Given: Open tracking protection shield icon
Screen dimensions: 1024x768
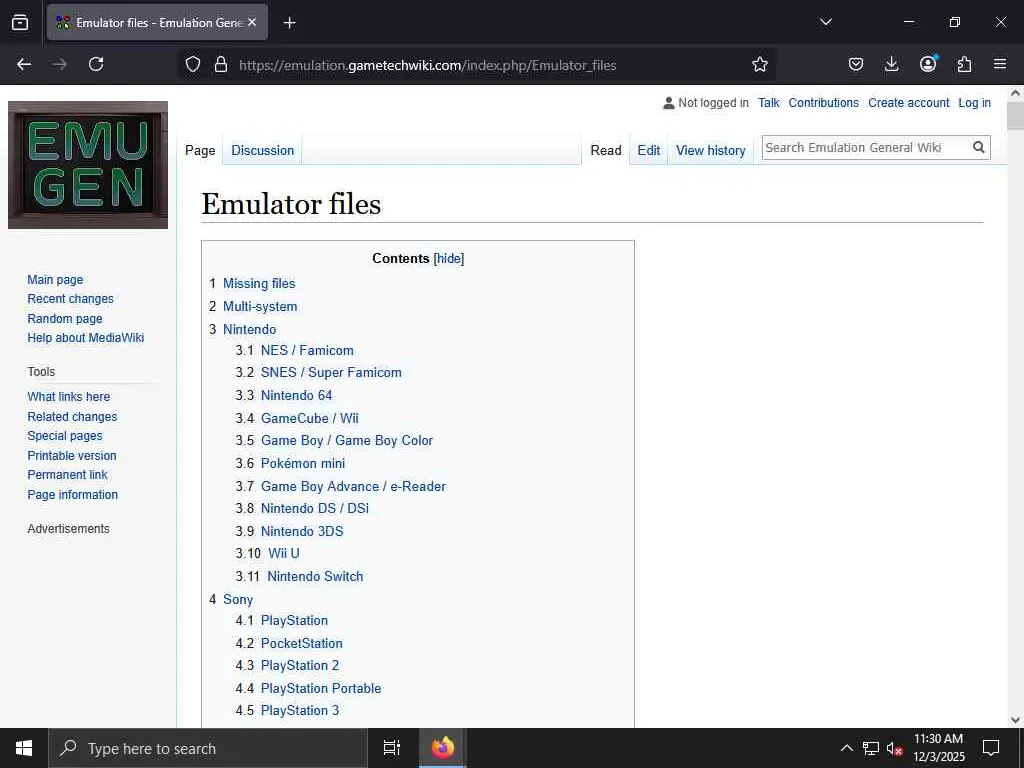Looking at the screenshot, I should tap(193, 64).
